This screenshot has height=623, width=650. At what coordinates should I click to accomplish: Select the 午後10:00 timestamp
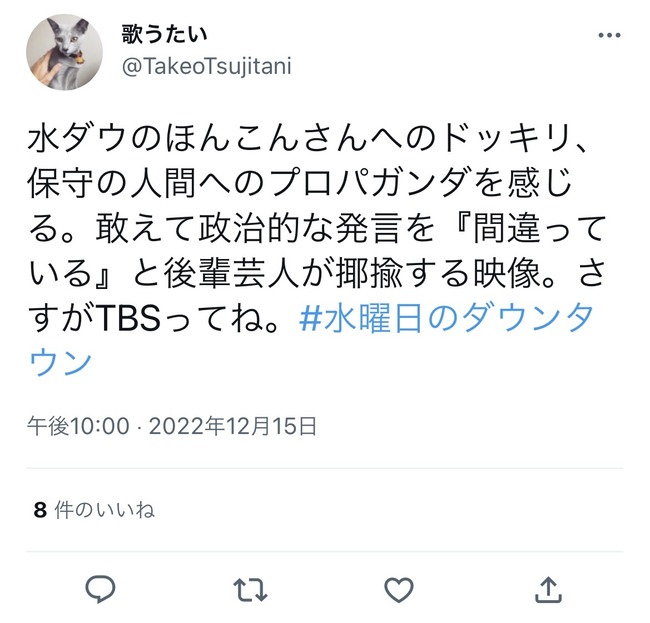click(78, 426)
